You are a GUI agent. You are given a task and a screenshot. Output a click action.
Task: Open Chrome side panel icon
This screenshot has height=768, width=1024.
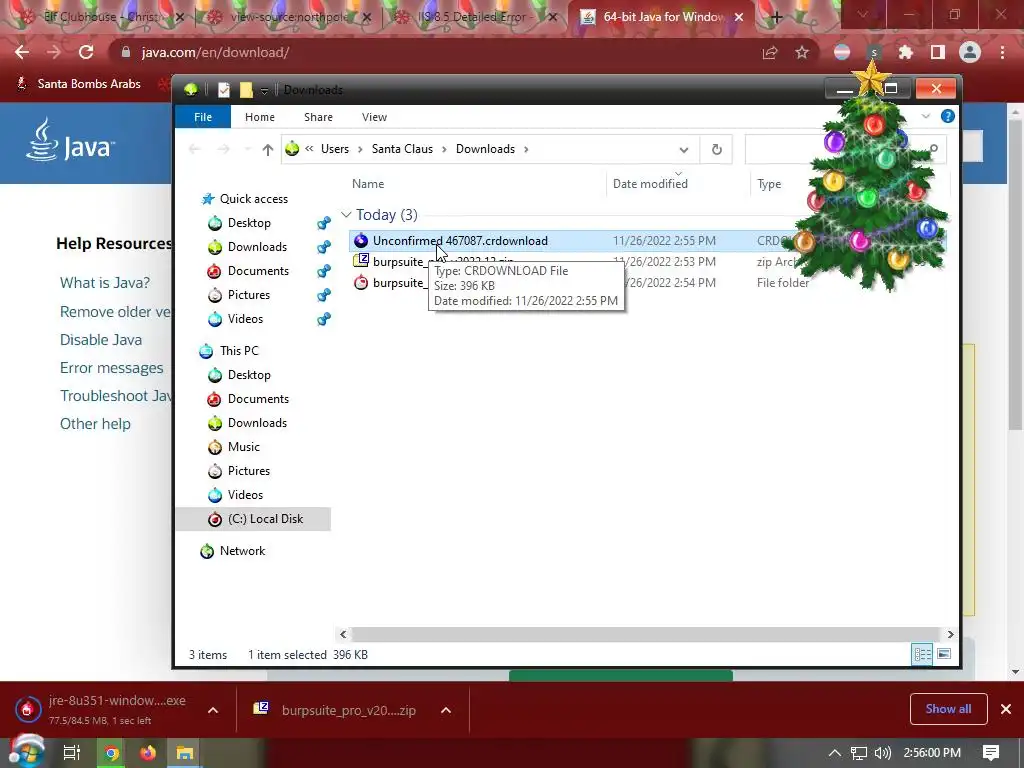tap(937, 52)
